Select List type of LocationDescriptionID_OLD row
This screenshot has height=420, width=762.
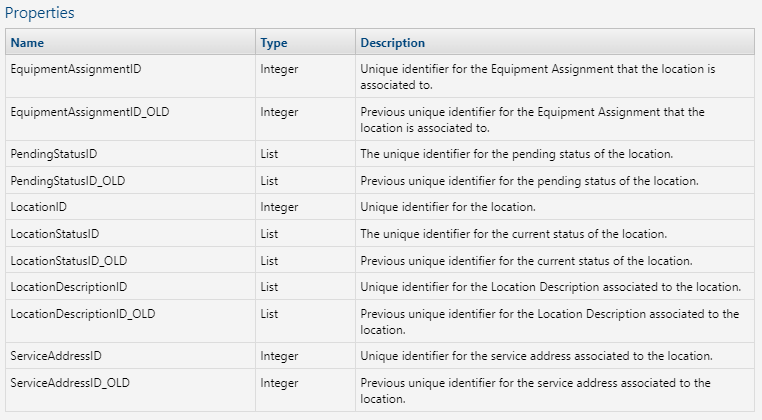269,314
